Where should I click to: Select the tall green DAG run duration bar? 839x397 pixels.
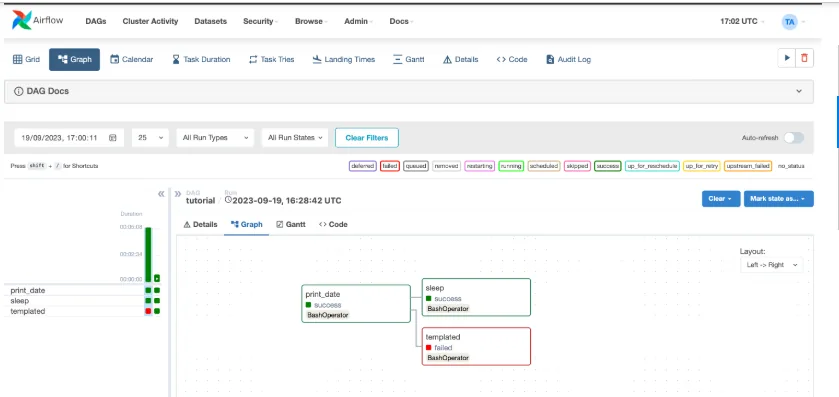coord(148,255)
